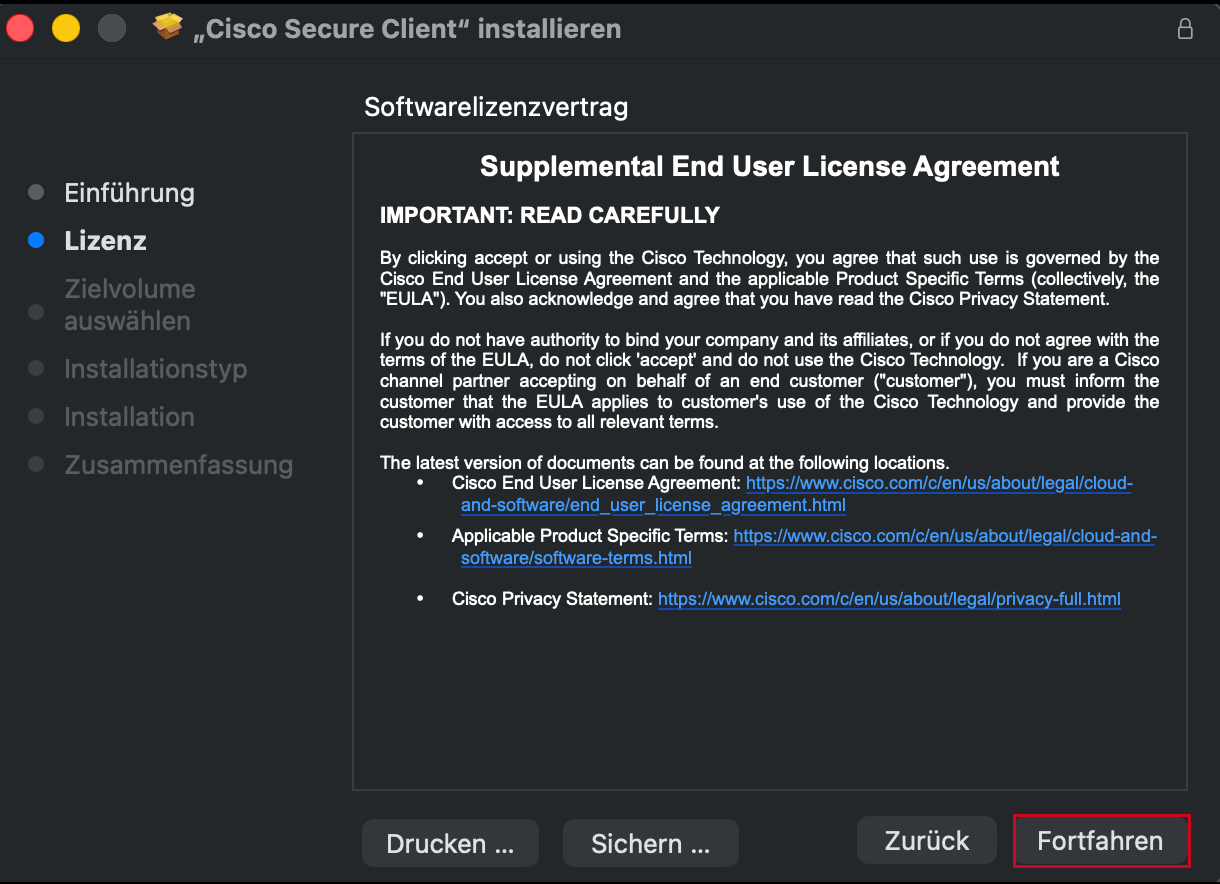The height and width of the screenshot is (884, 1220).
Task: Click the Softwarelizenzvertrag heading
Action: pos(496,107)
